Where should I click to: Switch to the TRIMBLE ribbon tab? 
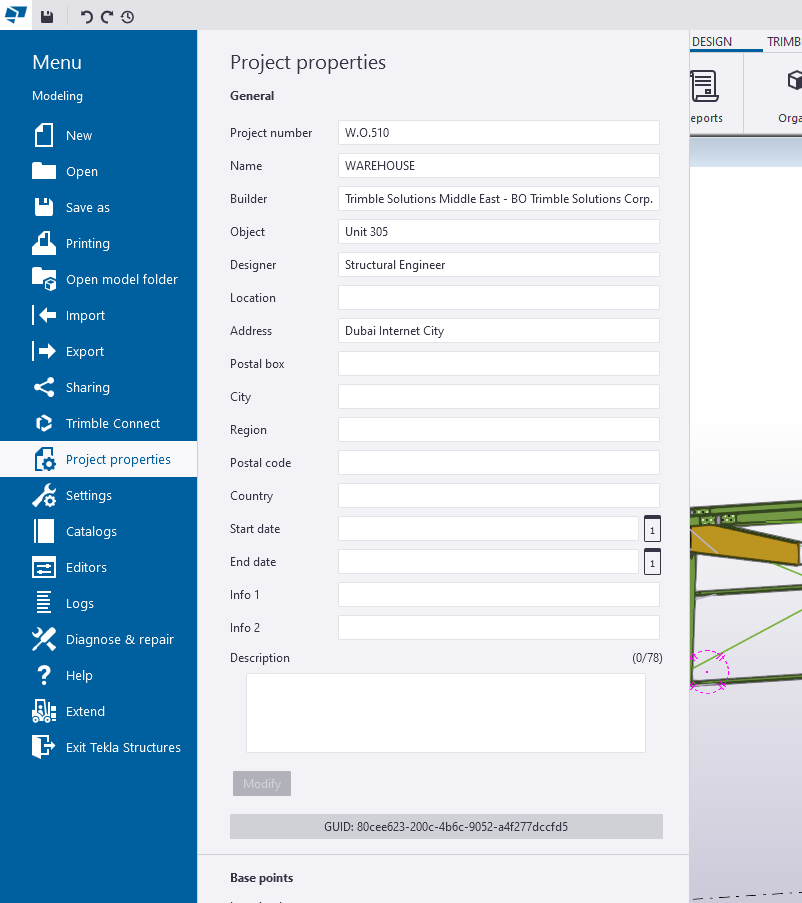(784, 42)
